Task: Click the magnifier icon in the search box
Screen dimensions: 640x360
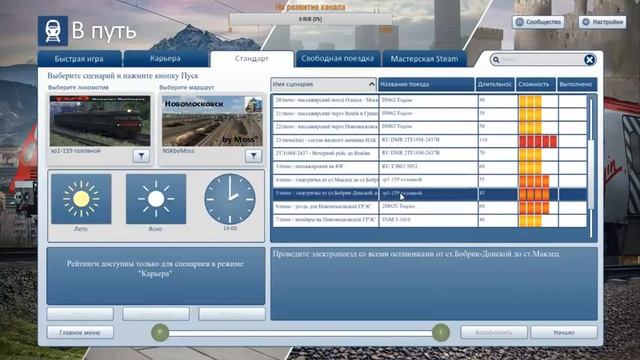Action: coord(496,60)
